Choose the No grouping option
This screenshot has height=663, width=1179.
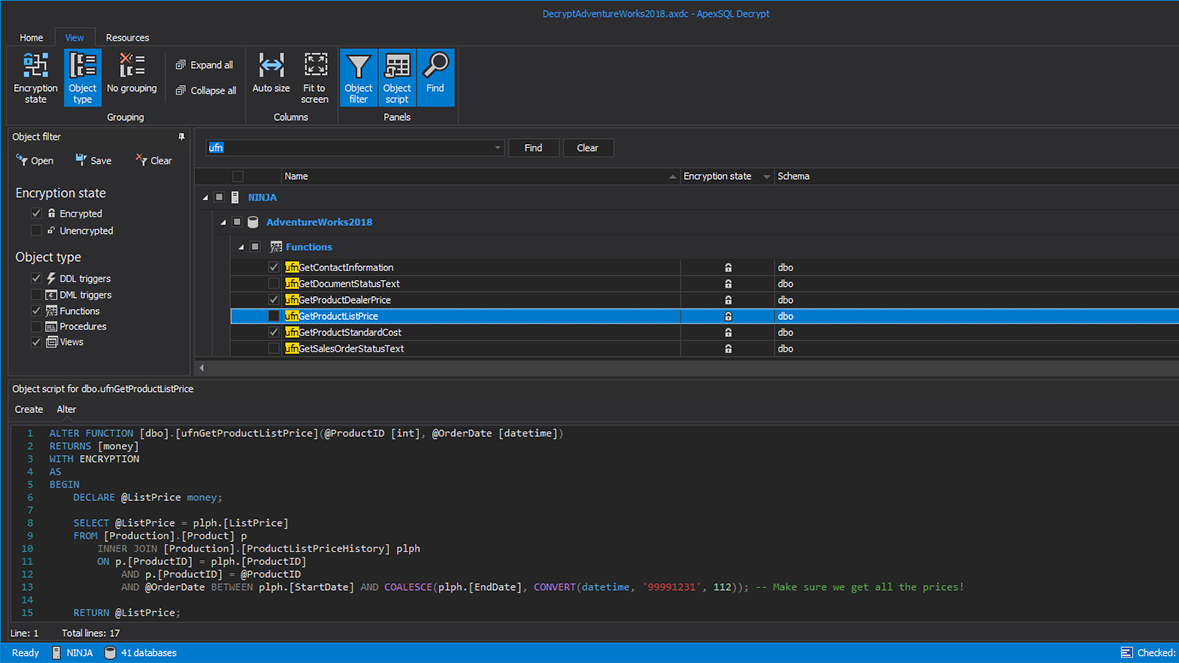pos(132,74)
